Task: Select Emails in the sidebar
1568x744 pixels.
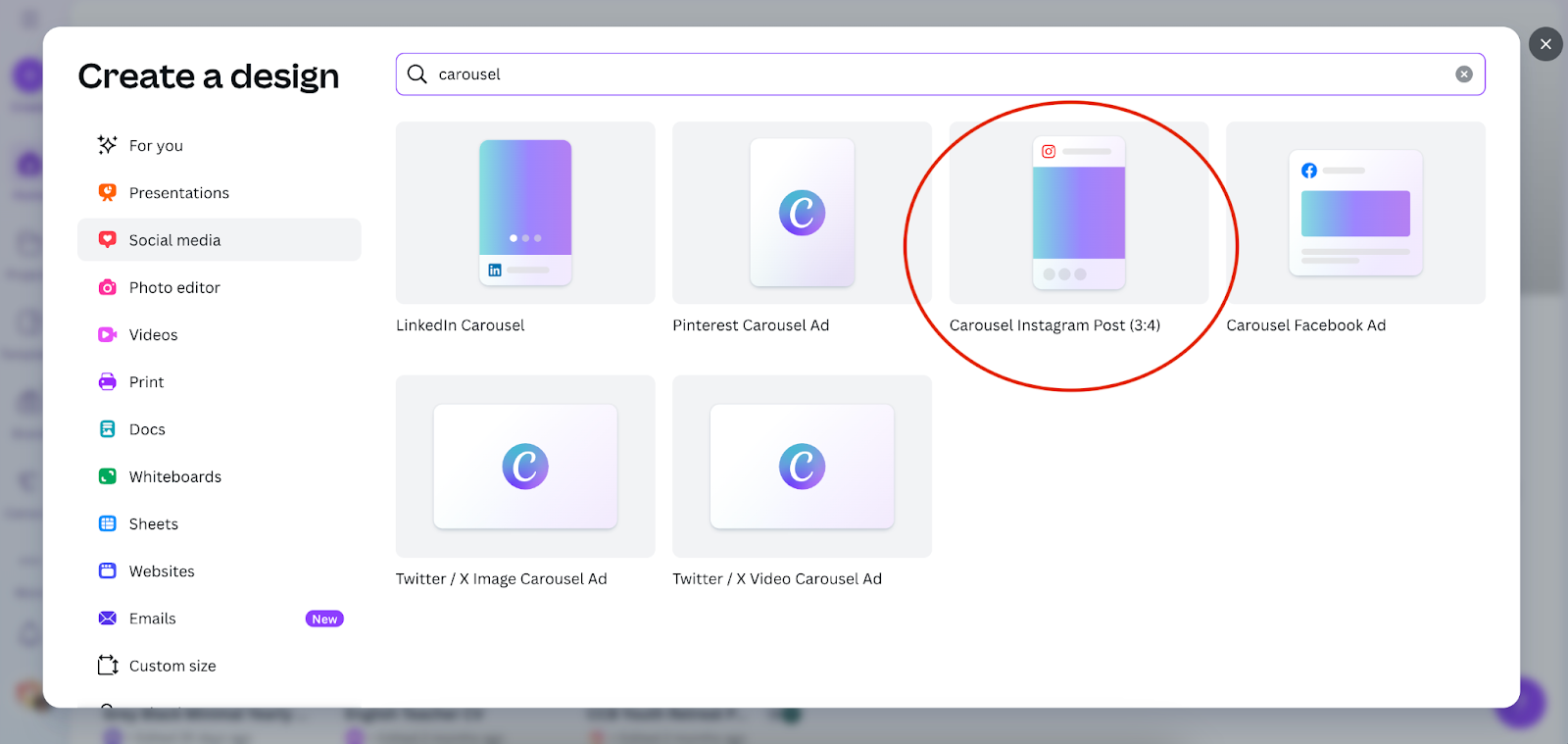Action: point(153,619)
